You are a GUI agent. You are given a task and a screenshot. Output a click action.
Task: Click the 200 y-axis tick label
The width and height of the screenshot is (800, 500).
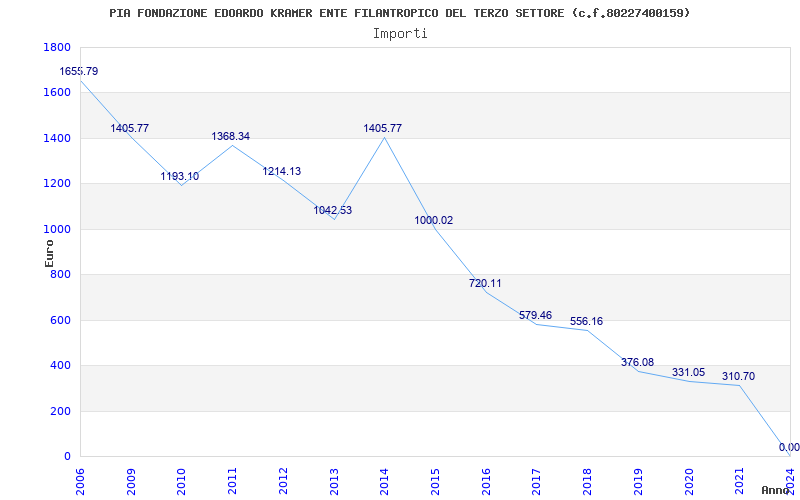61,412
